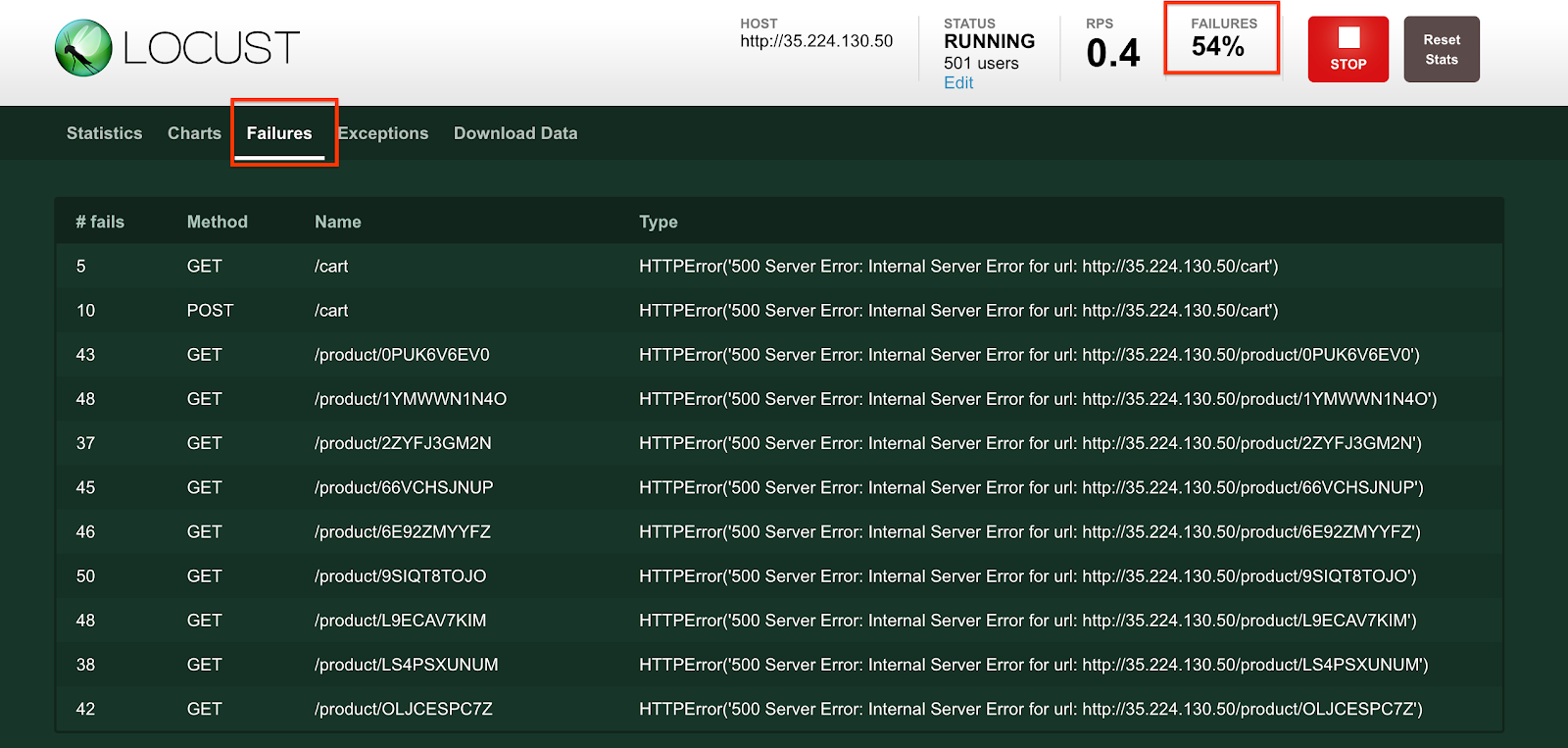Go to the Exceptions tab
The image size is (1568, 748).
[383, 133]
